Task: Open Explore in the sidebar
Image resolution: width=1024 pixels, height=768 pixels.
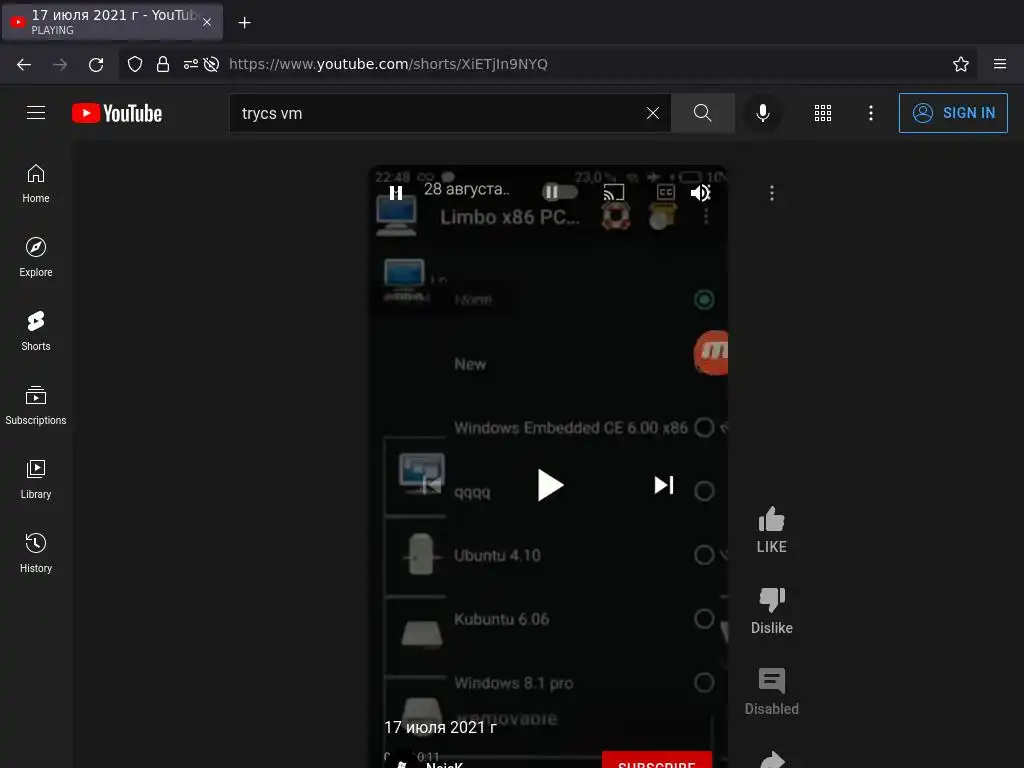Action: [36, 257]
